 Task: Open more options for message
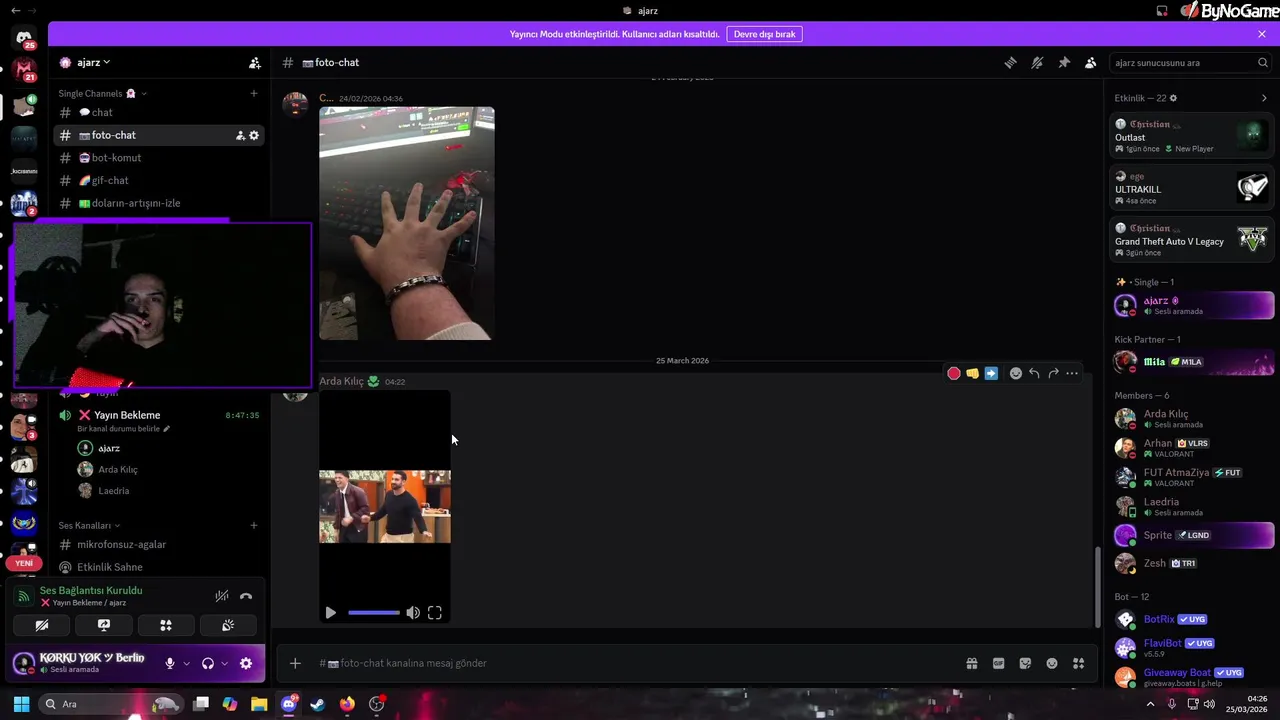click(1072, 373)
